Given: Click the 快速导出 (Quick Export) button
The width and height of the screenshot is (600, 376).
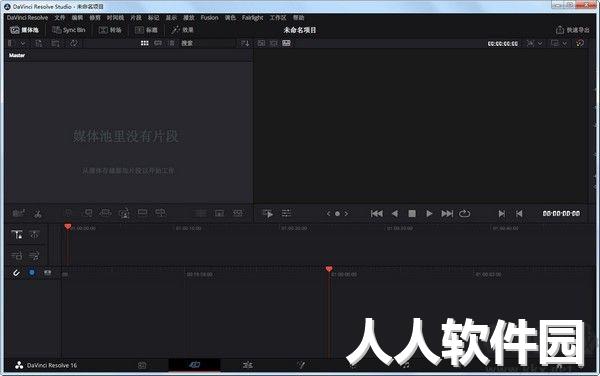Looking at the screenshot, I should (x=572, y=30).
